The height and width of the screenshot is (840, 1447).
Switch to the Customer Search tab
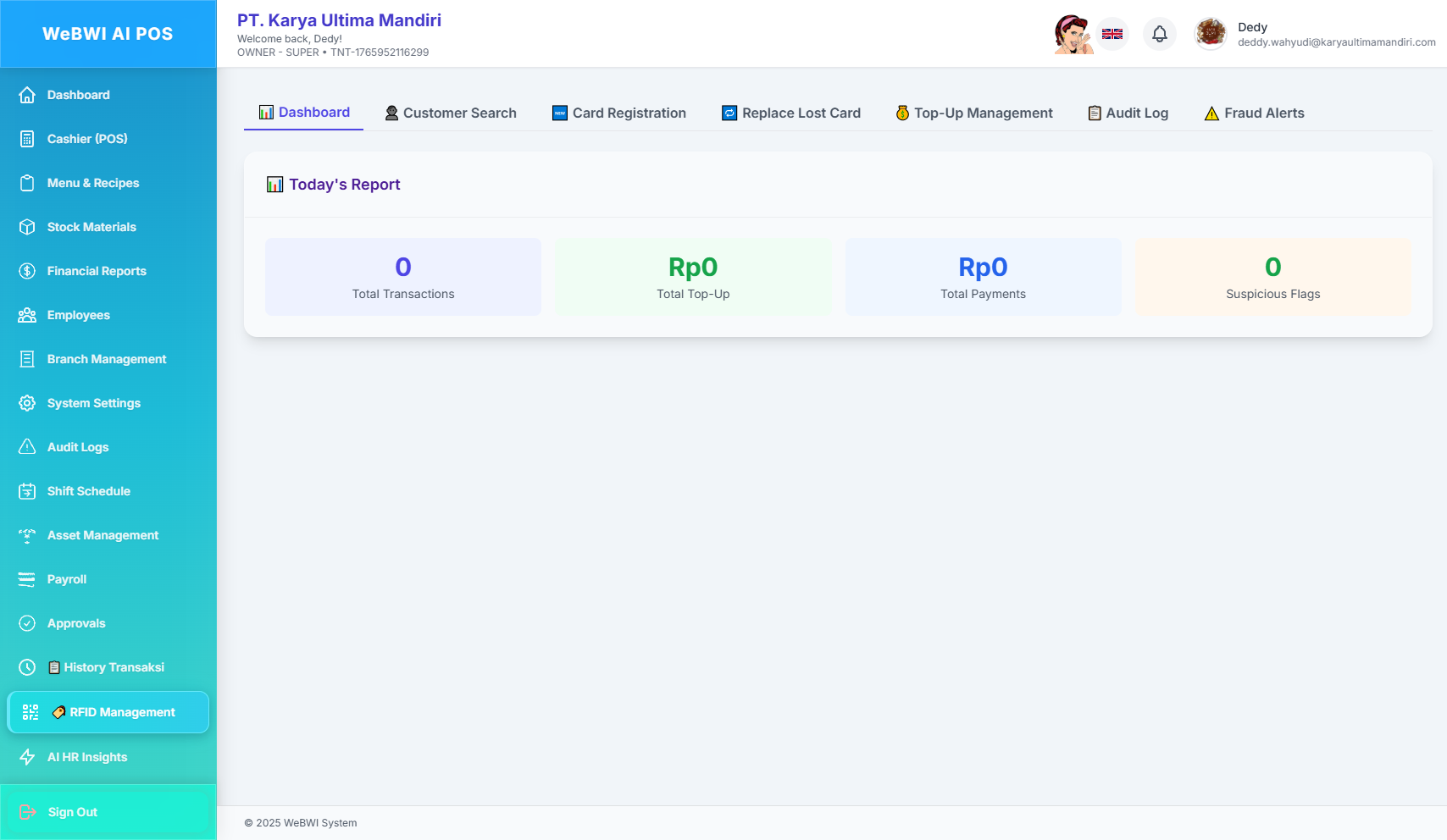click(x=451, y=113)
